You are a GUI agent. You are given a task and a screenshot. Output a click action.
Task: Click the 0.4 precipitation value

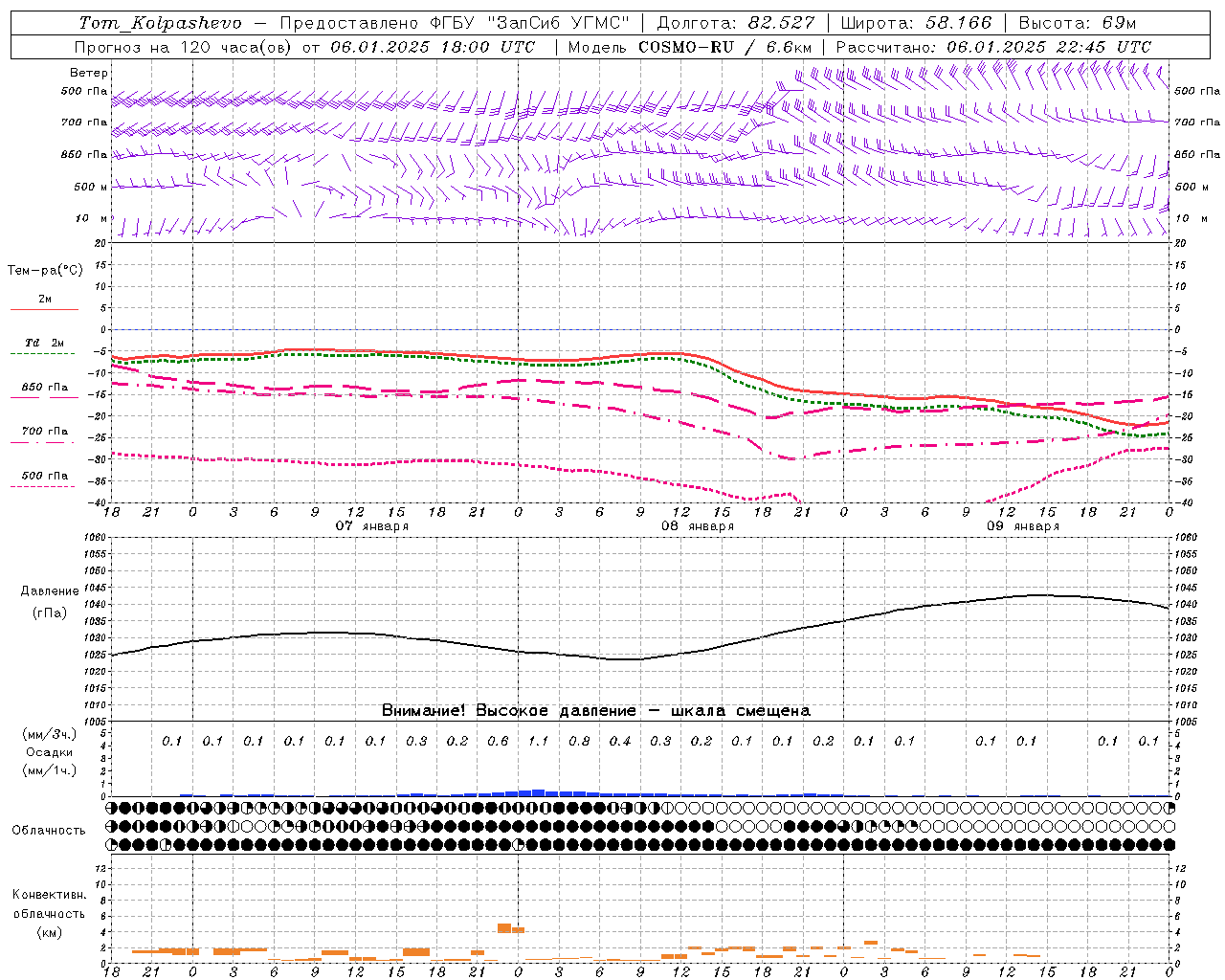click(620, 741)
